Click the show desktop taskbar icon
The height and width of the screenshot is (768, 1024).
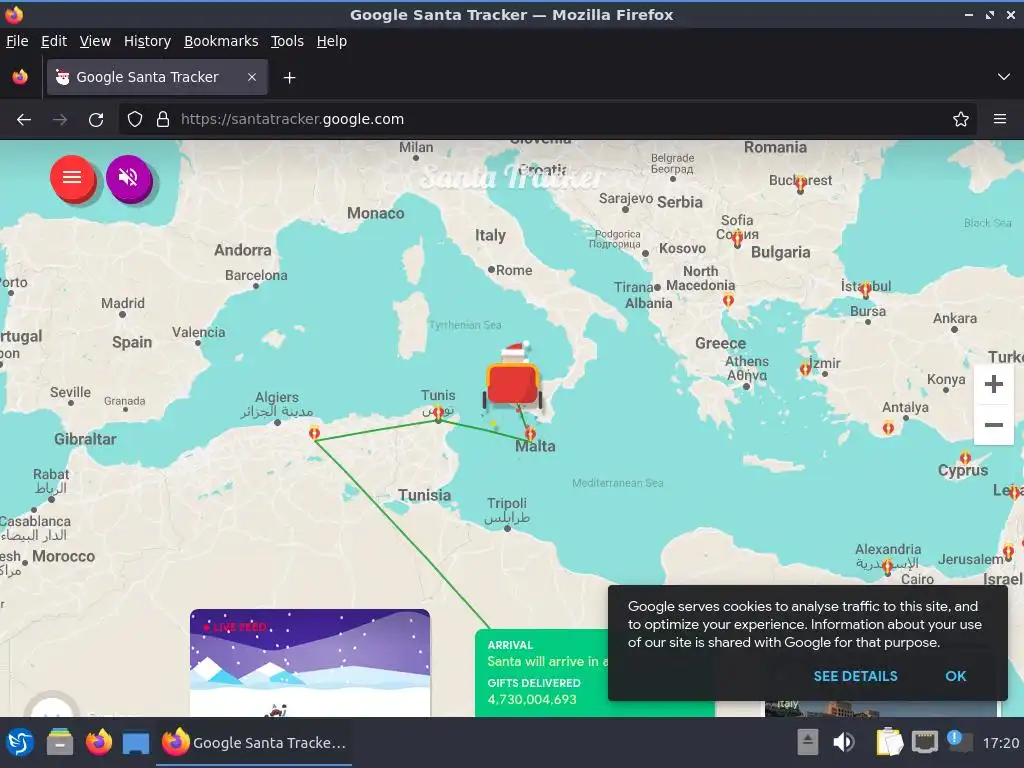click(136, 743)
